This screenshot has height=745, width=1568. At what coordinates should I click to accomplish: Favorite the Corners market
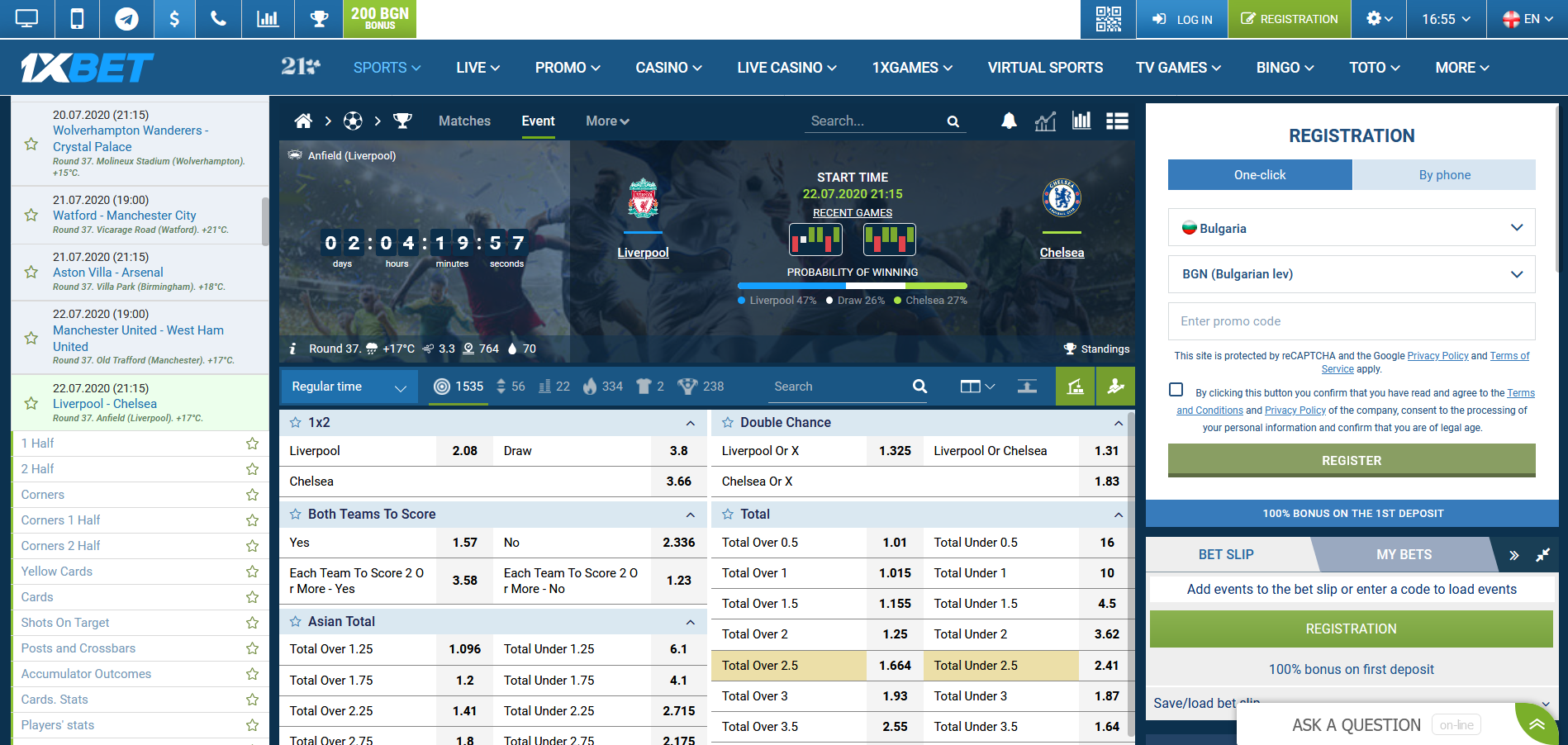click(x=252, y=495)
